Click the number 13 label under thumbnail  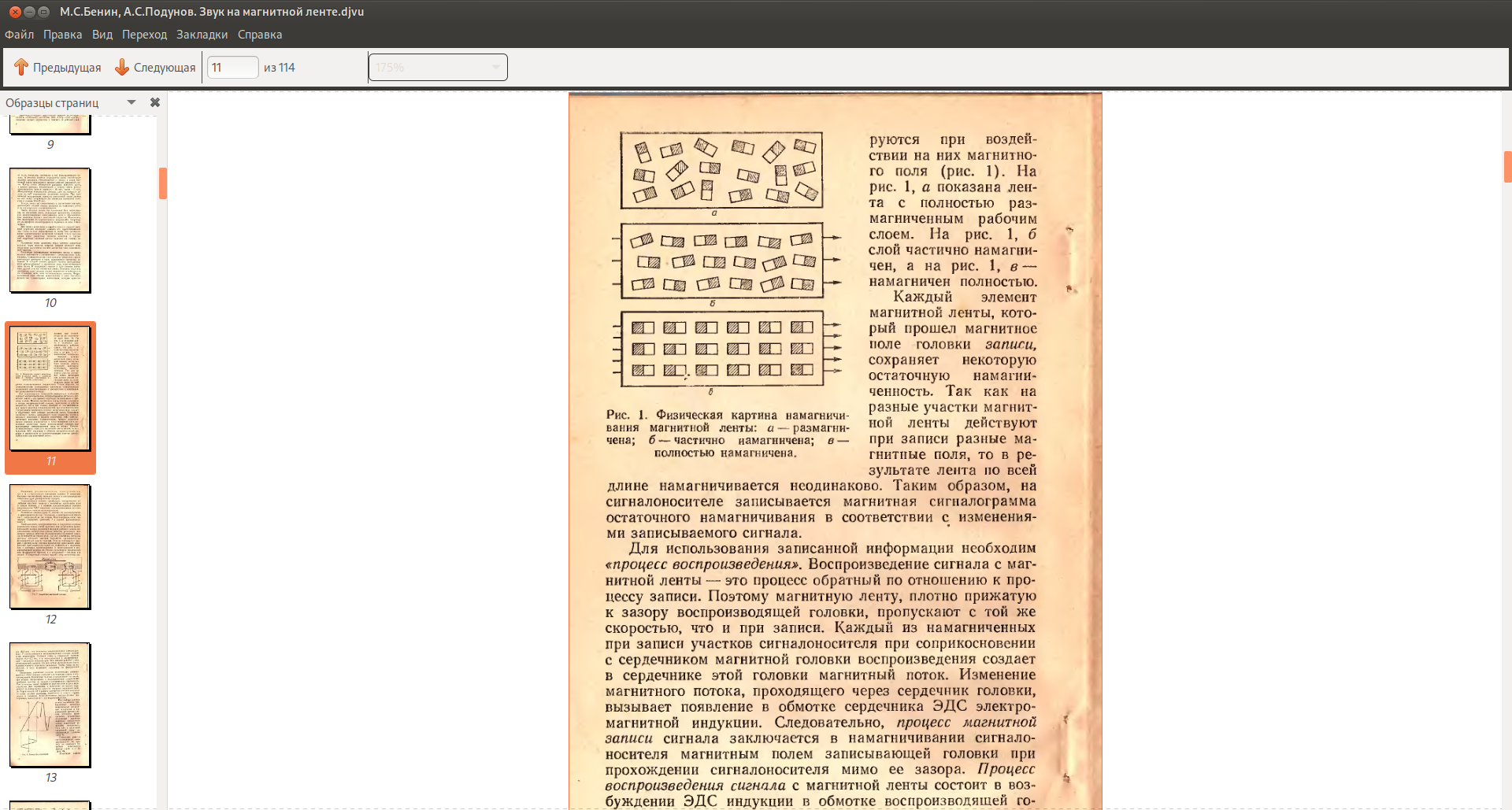pyautogui.click(x=50, y=778)
